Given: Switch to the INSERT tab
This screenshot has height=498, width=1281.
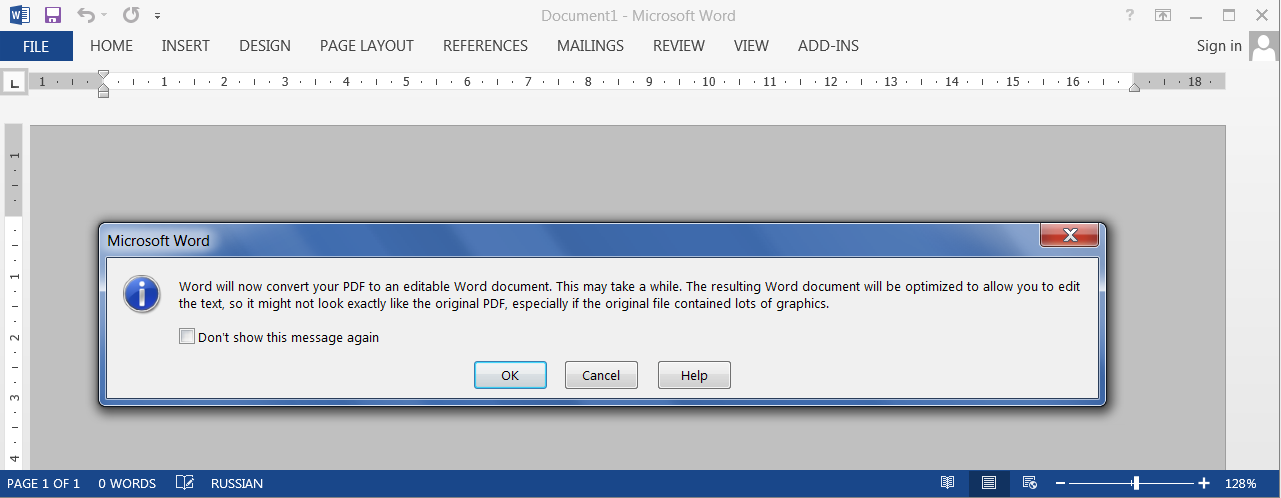Looking at the screenshot, I should (186, 46).
